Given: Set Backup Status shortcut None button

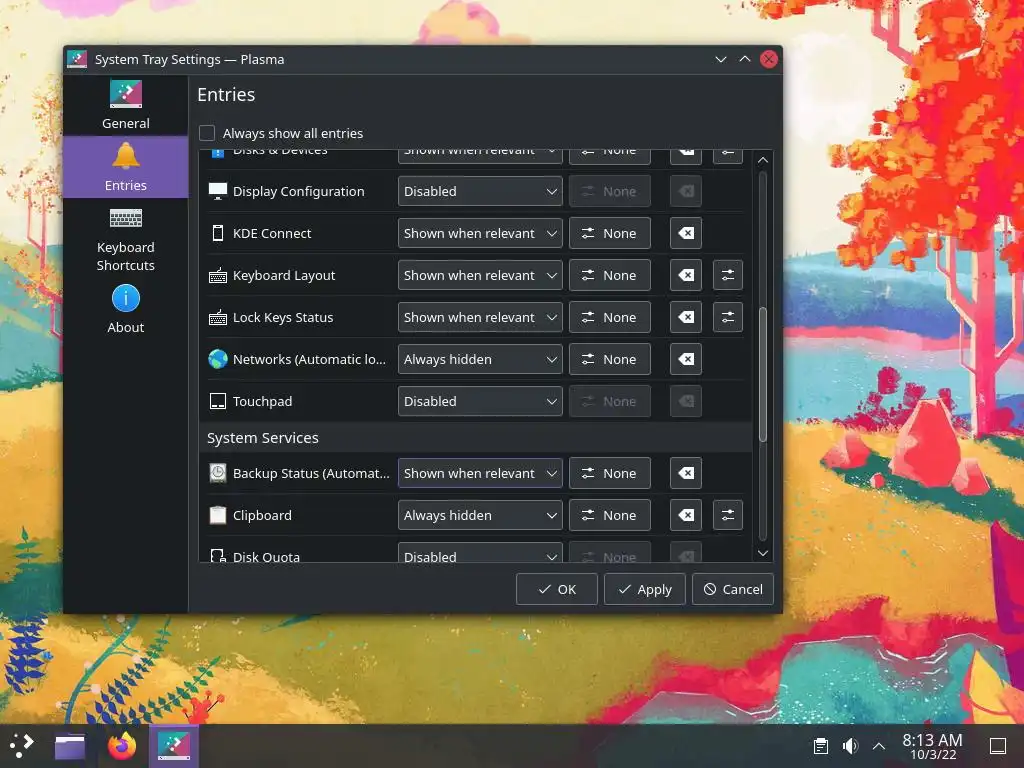Looking at the screenshot, I should coord(610,473).
